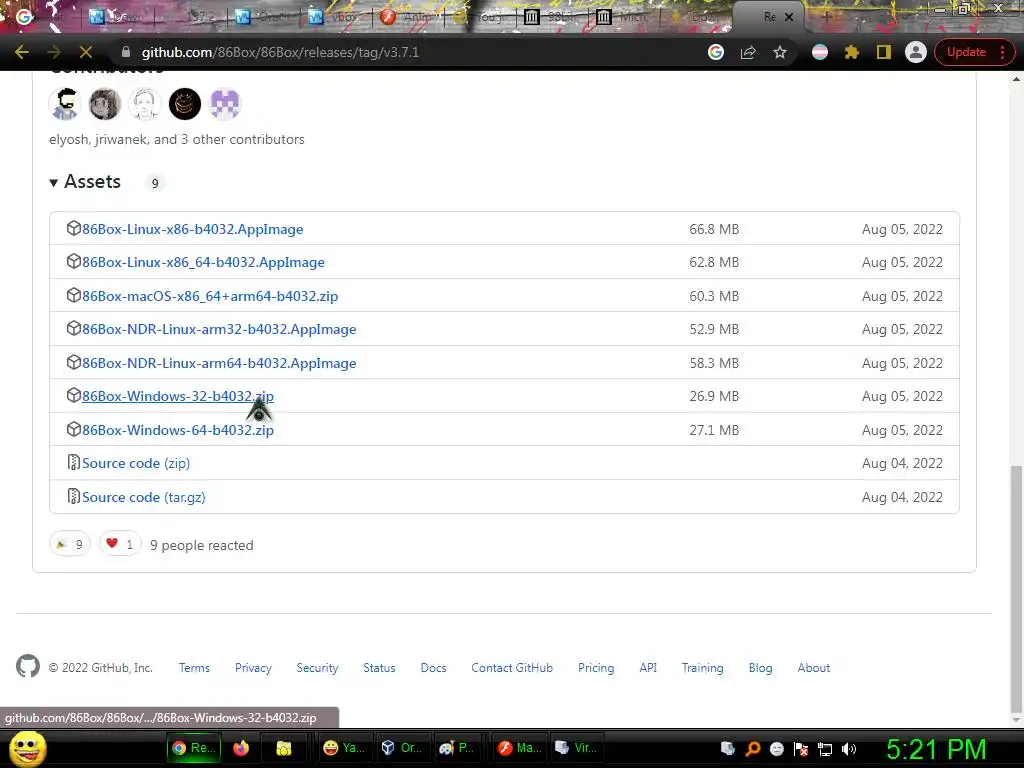Open the Status footer link
The image size is (1024, 768).
coord(379,668)
